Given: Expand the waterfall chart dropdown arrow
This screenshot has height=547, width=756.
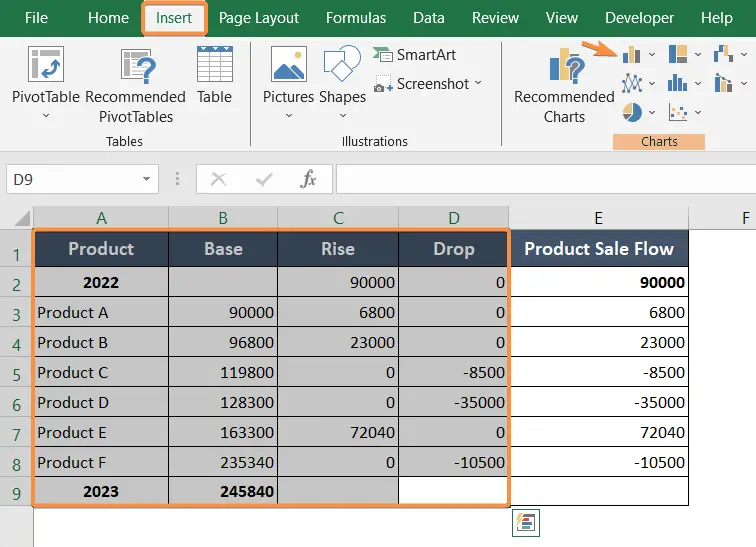Looking at the screenshot, I should point(744,54).
